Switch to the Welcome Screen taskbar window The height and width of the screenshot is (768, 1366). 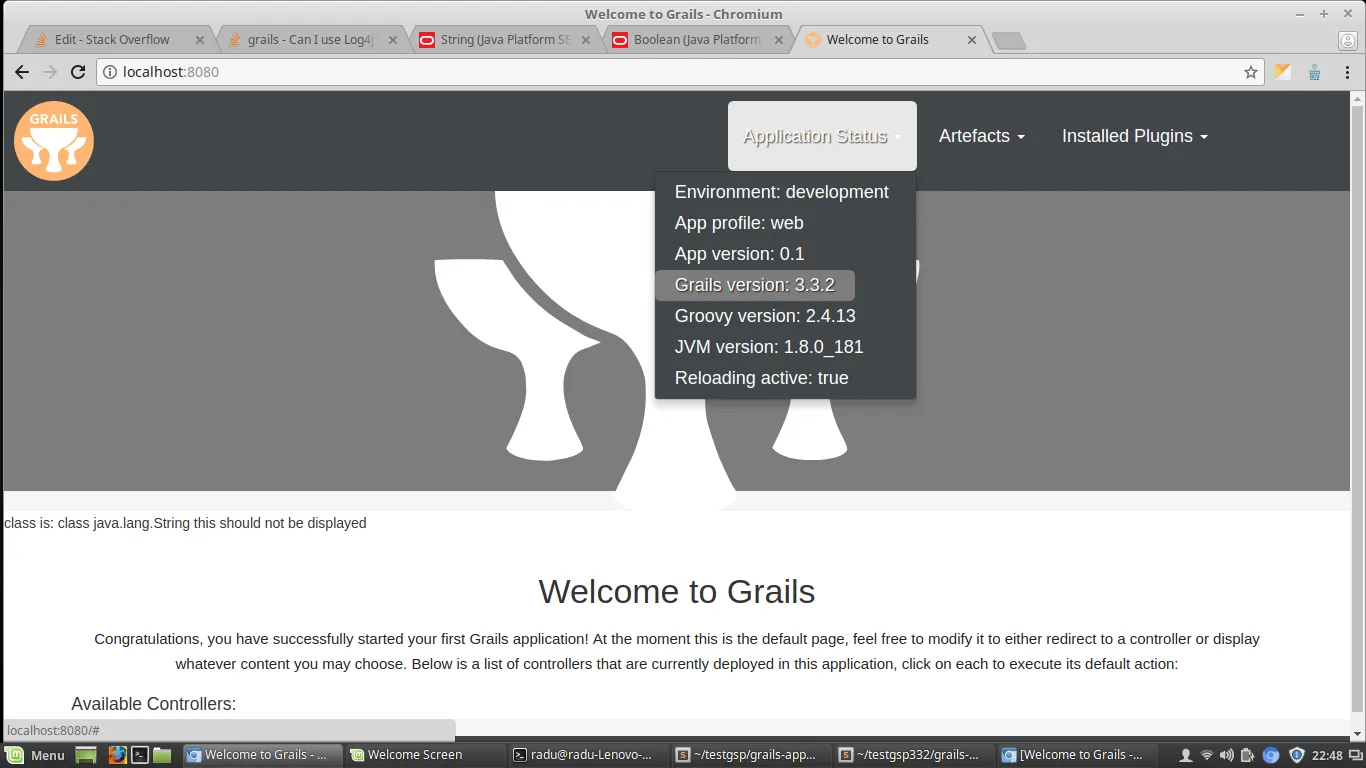click(426, 755)
